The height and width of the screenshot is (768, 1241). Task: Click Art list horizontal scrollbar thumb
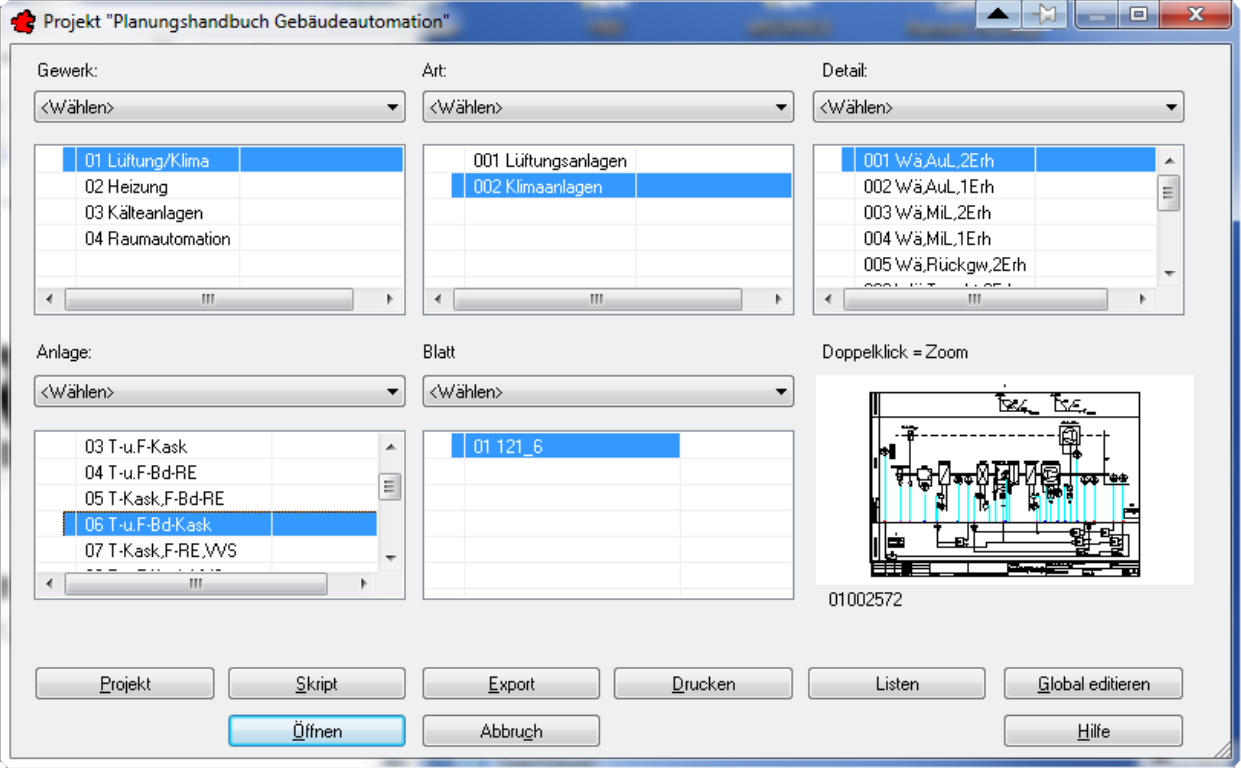click(x=598, y=298)
